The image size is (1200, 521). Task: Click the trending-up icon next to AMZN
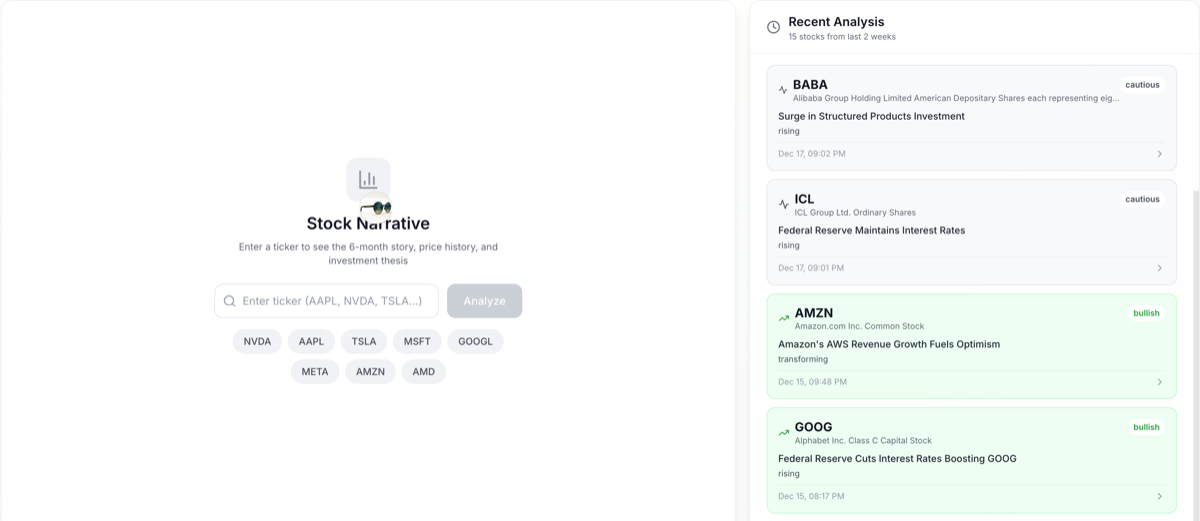tap(784, 318)
